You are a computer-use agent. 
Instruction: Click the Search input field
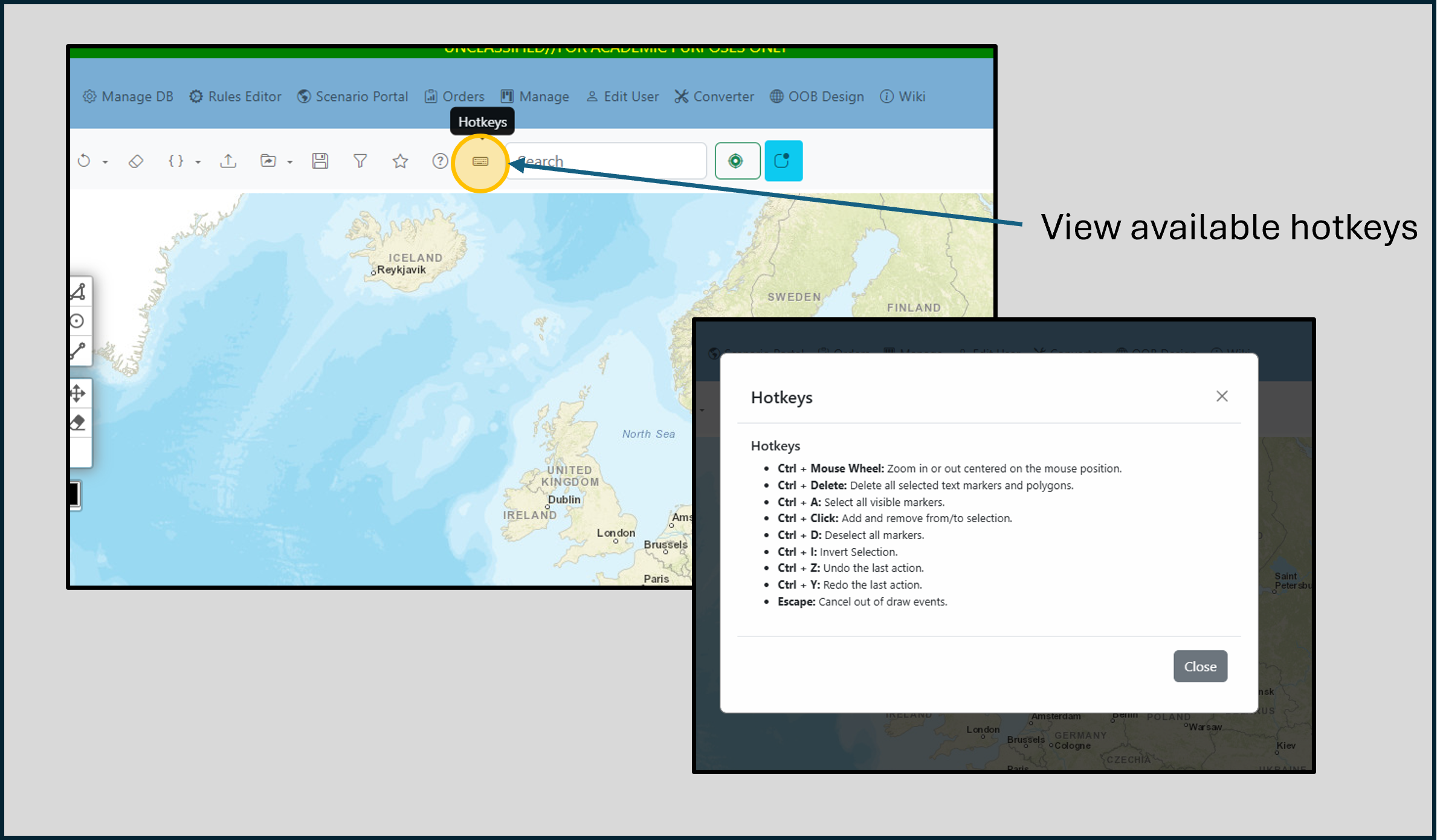pos(608,161)
